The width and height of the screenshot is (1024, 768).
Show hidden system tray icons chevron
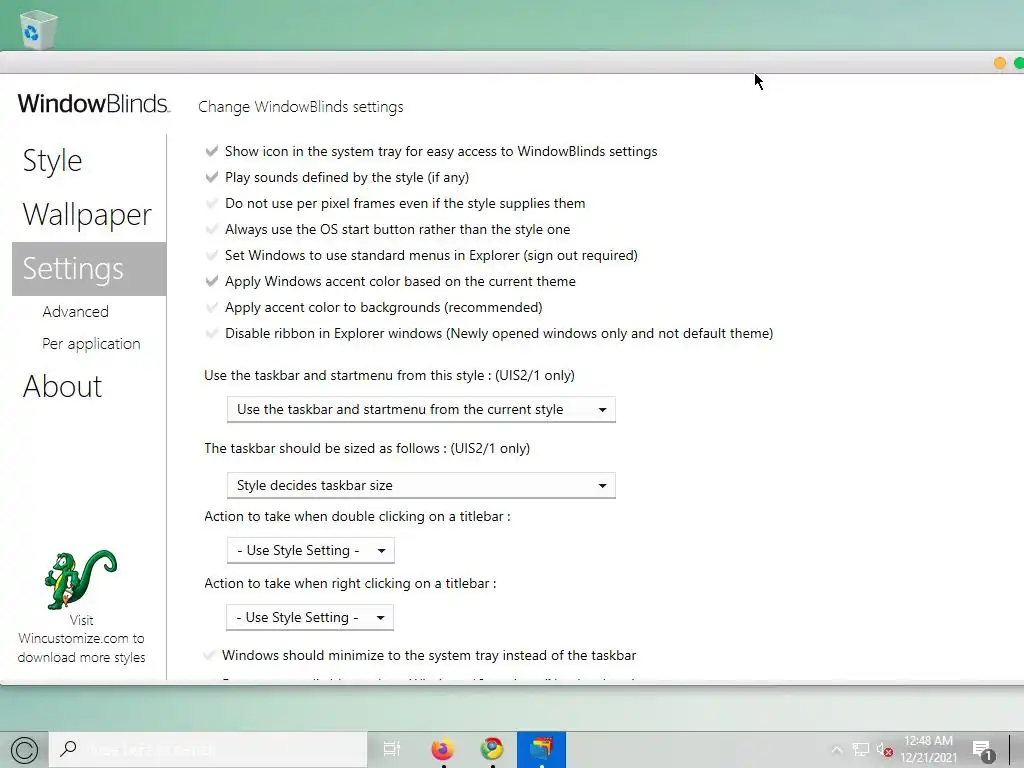[x=836, y=750]
